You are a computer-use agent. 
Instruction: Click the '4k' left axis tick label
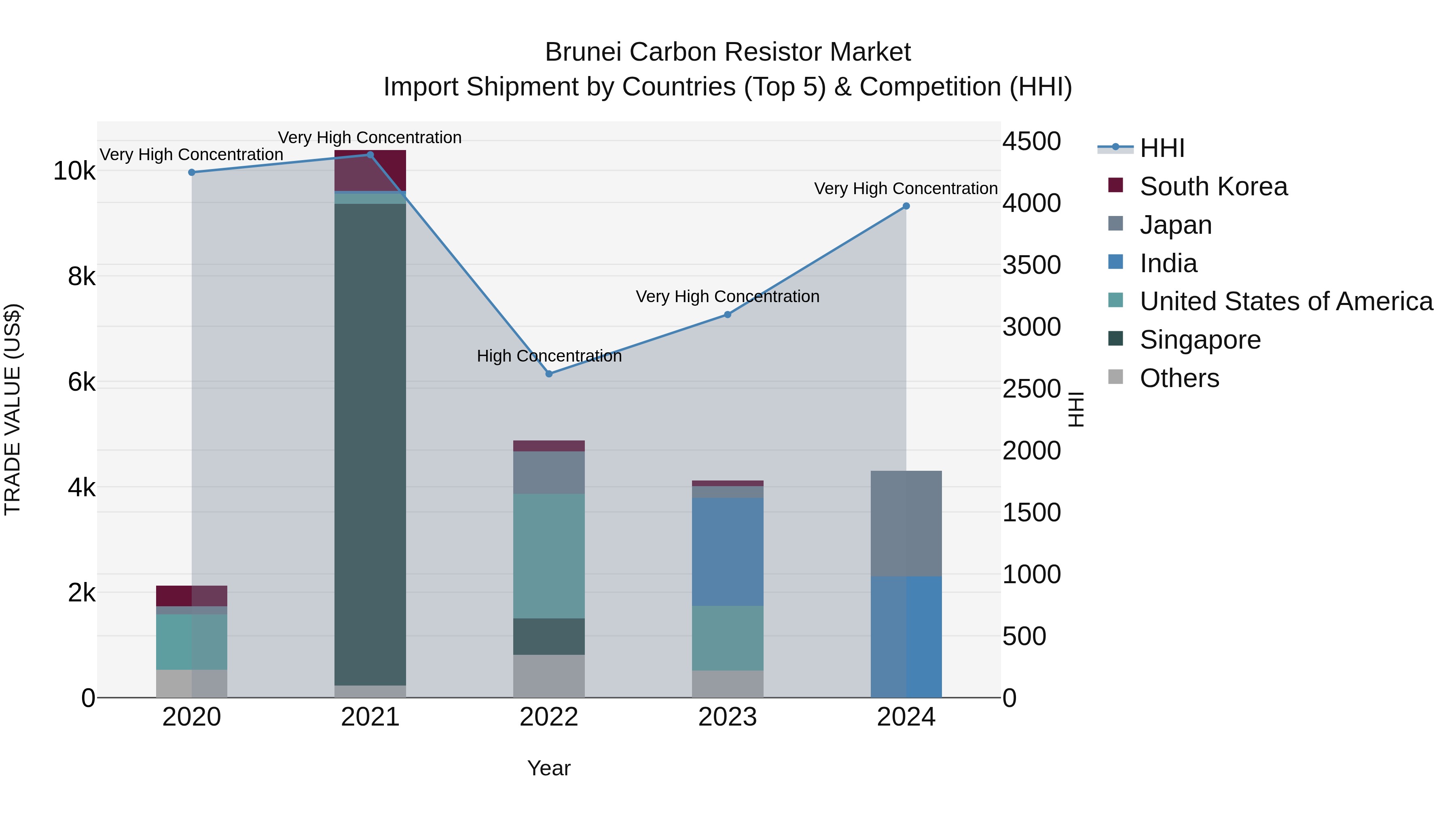pos(82,487)
